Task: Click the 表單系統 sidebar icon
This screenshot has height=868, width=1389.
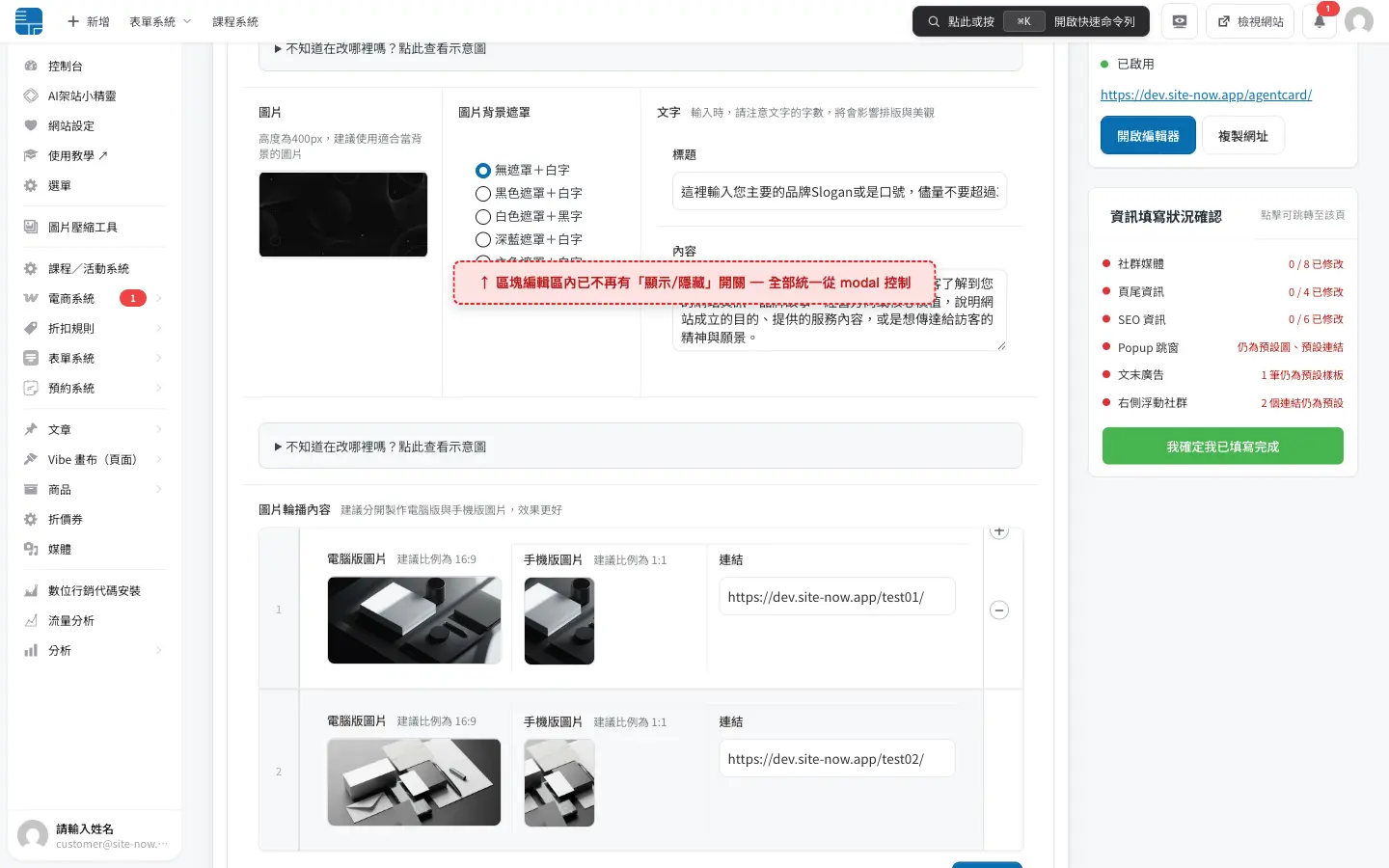Action: [31, 358]
